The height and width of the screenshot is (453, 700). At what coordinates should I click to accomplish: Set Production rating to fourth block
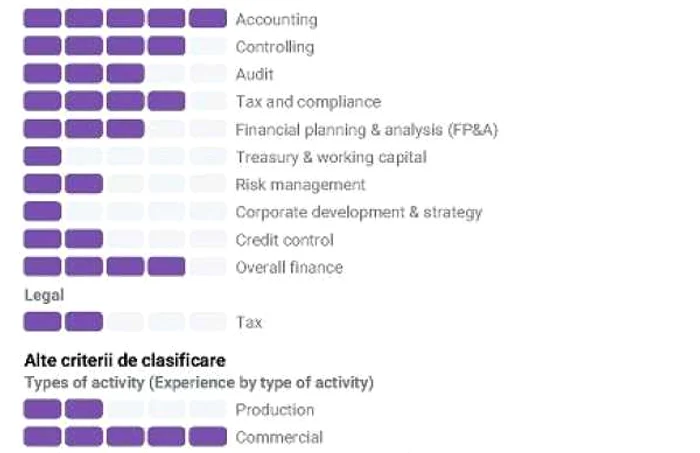167,409
